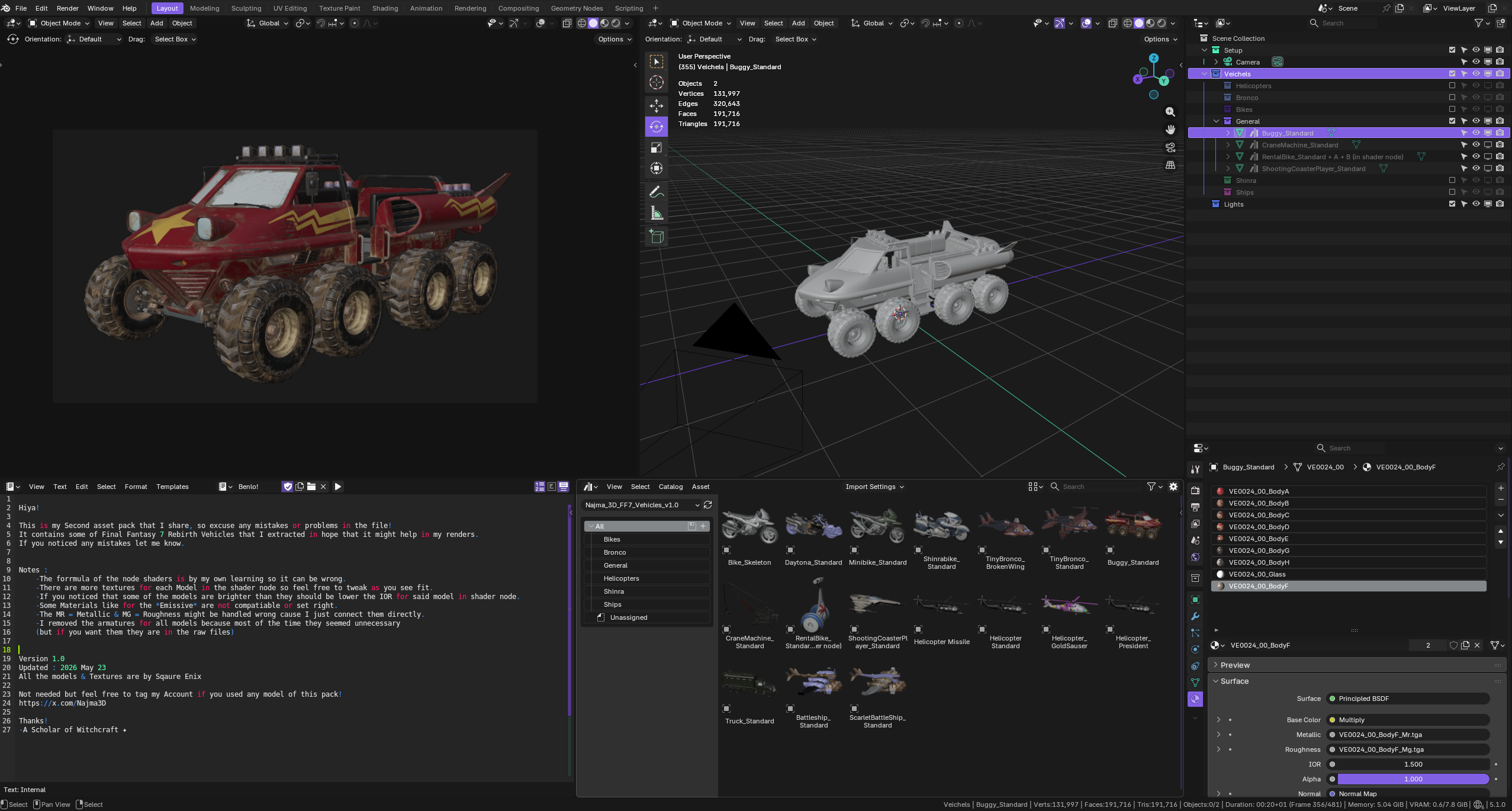Click the IOR value field
The height and width of the screenshot is (811, 1512).
point(1408,764)
